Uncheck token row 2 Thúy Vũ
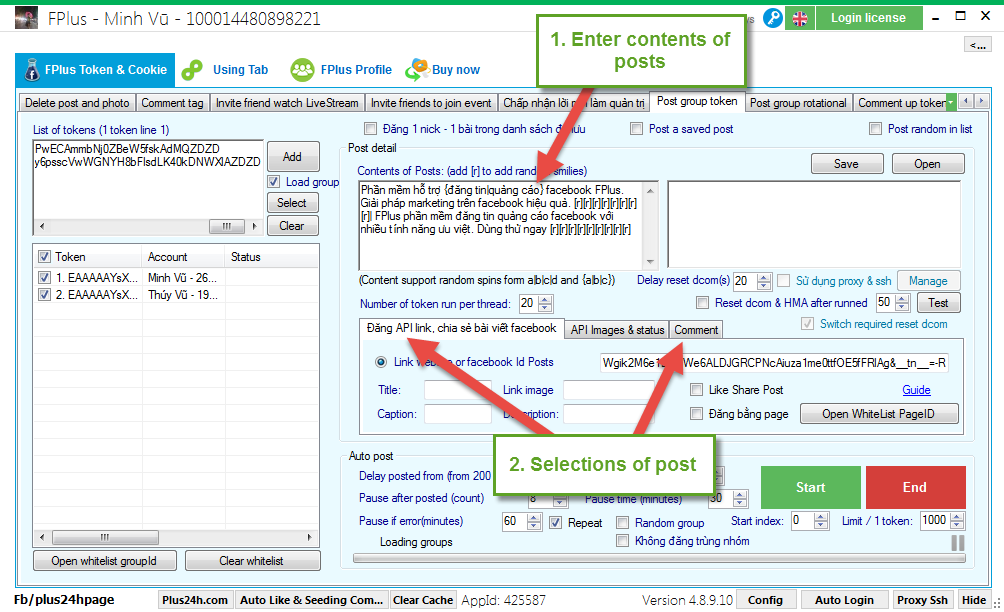 point(44,295)
